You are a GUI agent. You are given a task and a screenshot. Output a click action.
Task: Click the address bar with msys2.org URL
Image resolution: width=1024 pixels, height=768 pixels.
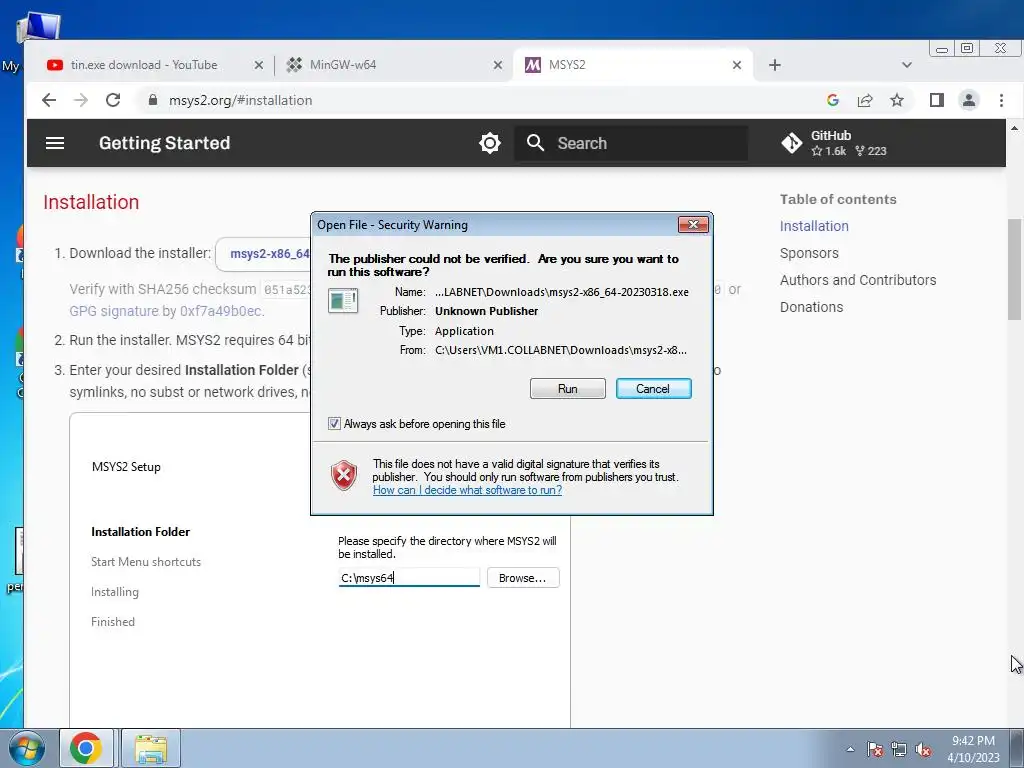point(483,100)
